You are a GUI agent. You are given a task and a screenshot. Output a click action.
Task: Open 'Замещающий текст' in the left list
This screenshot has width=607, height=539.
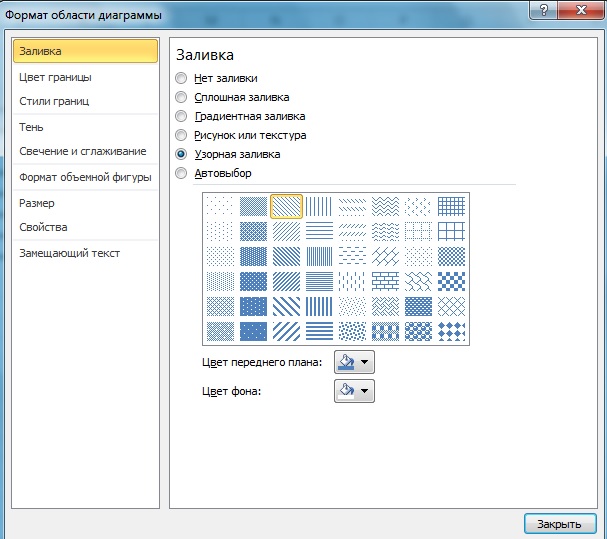pyautogui.click(x=70, y=253)
